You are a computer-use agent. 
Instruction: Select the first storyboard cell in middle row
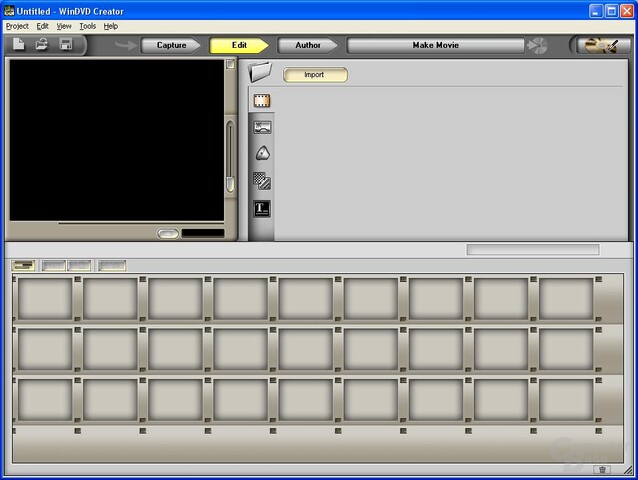[45, 349]
